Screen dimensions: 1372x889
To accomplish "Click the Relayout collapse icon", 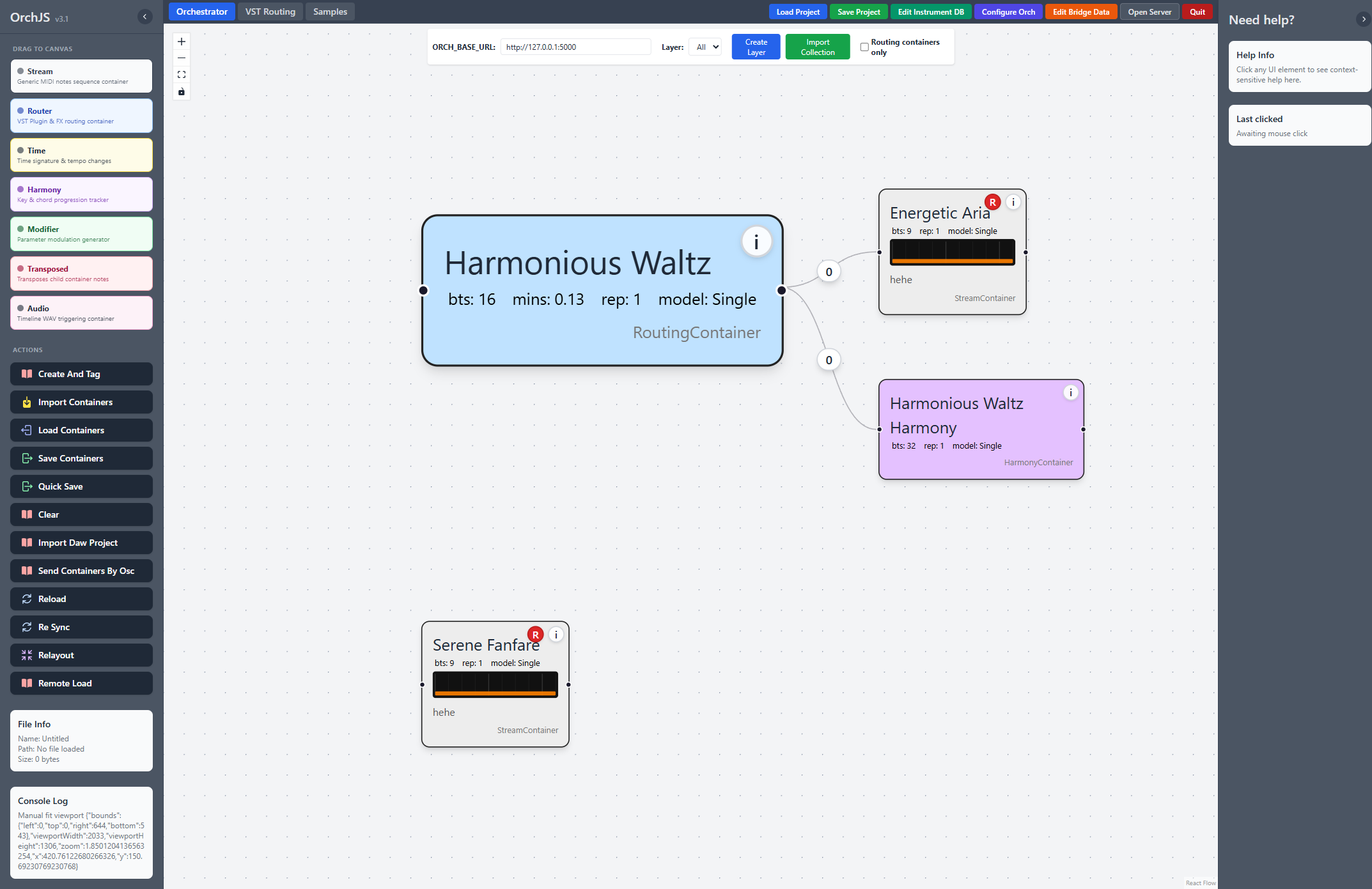I will [x=27, y=655].
